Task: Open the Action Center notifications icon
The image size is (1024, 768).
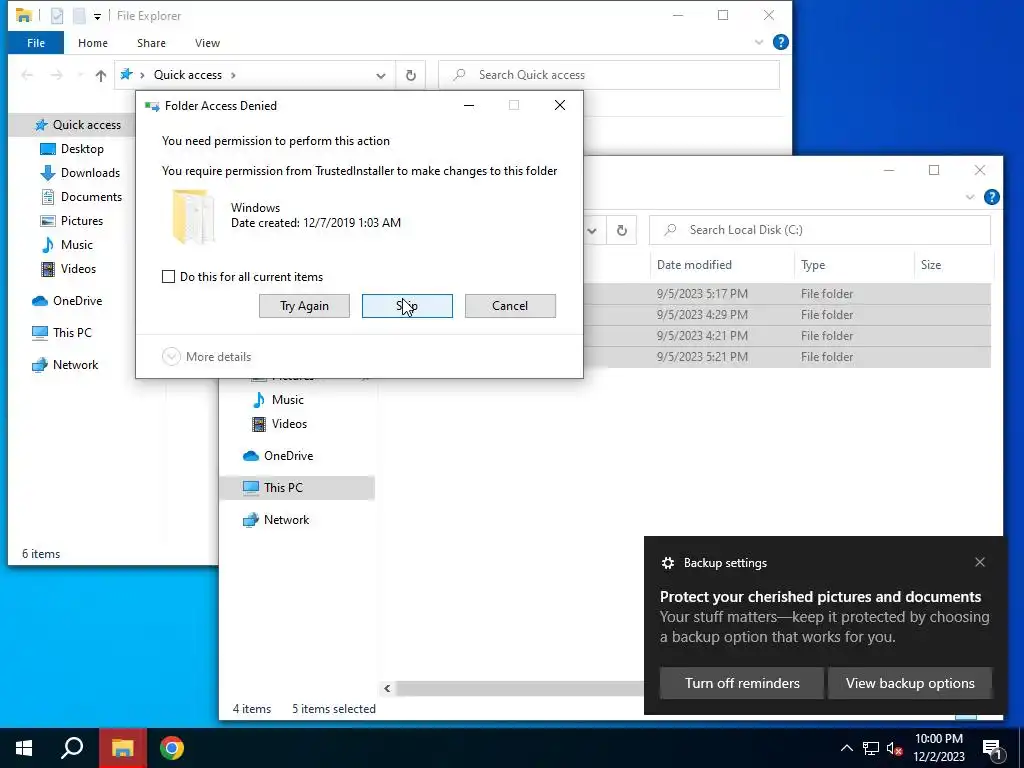Action: point(992,750)
